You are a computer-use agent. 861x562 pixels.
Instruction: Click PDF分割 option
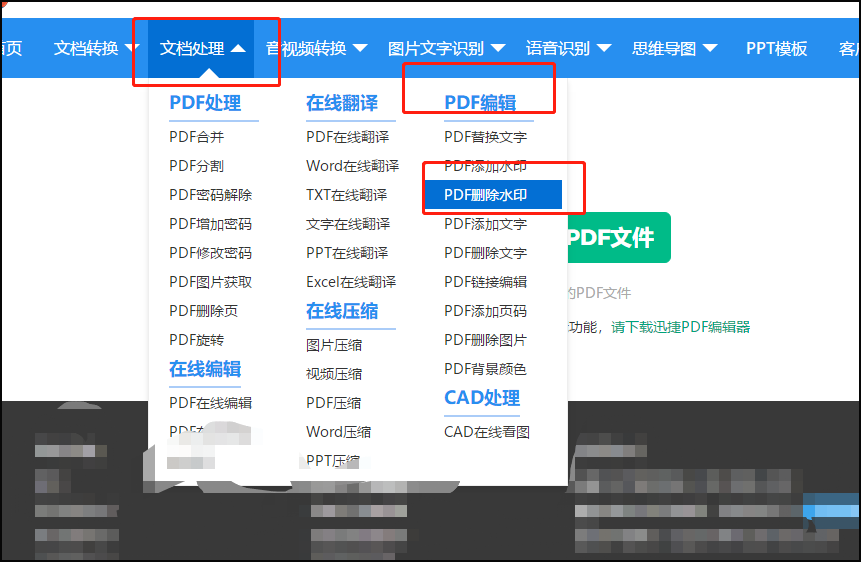tap(197, 166)
